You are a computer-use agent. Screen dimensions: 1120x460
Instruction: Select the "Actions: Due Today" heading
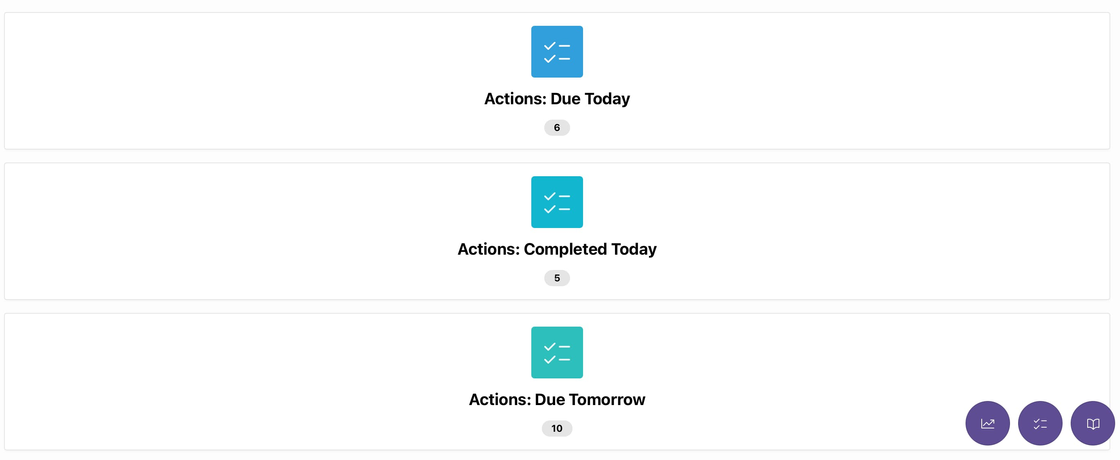tap(557, 99)
